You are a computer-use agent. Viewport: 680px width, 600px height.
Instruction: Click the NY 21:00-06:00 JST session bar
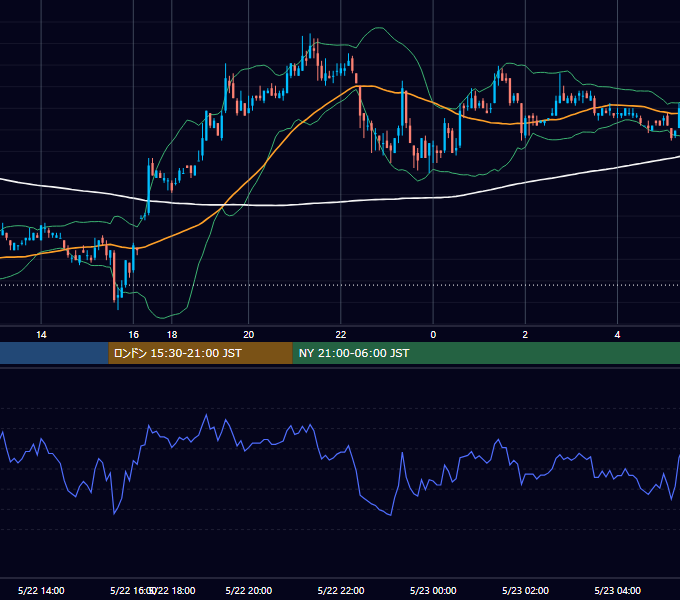click(486, 353)
